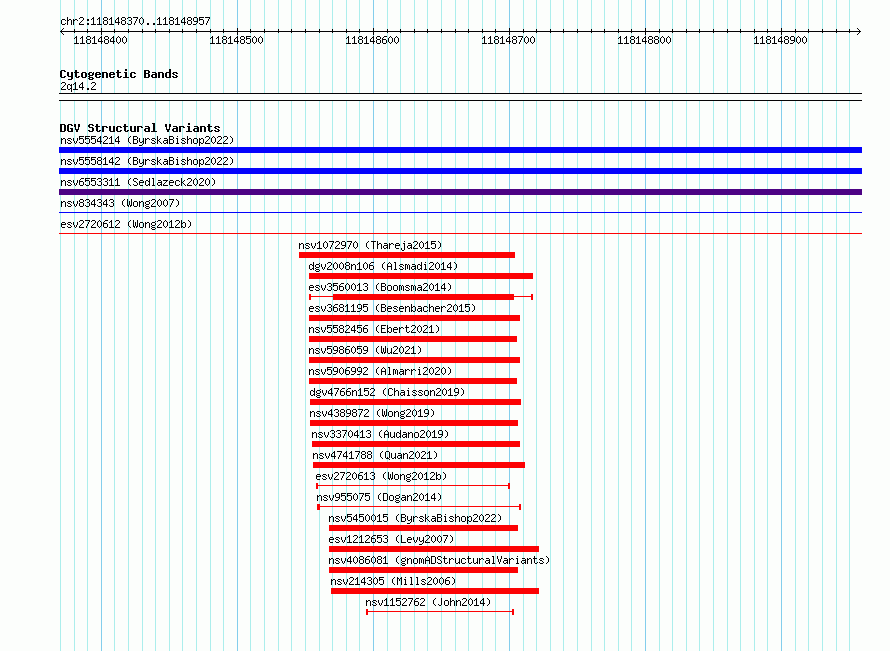Click the thin red interval under esv2720613
Screen dimensions: 890x651
413,486
